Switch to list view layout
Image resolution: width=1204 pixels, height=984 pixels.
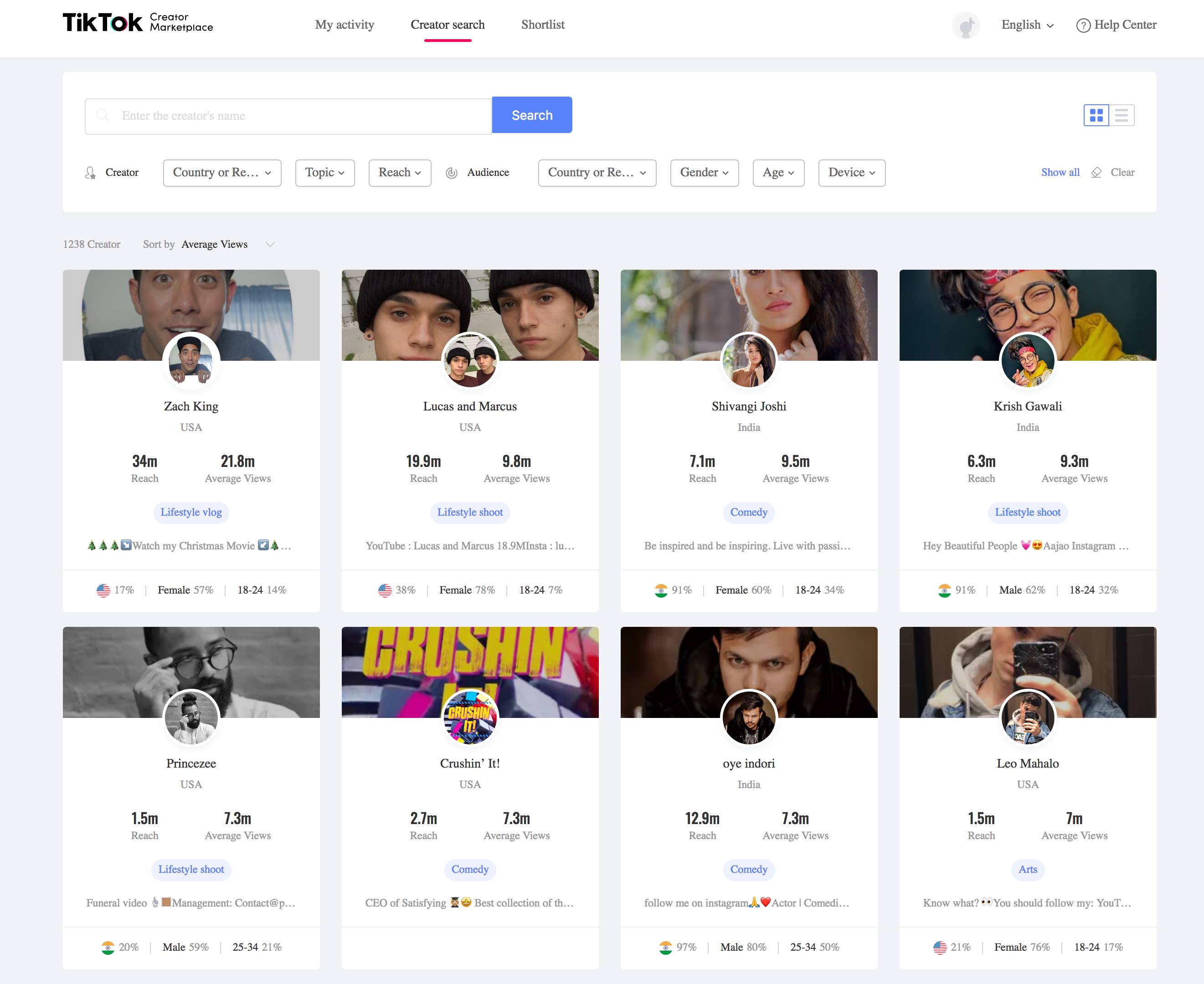(x=1121, y=116)
